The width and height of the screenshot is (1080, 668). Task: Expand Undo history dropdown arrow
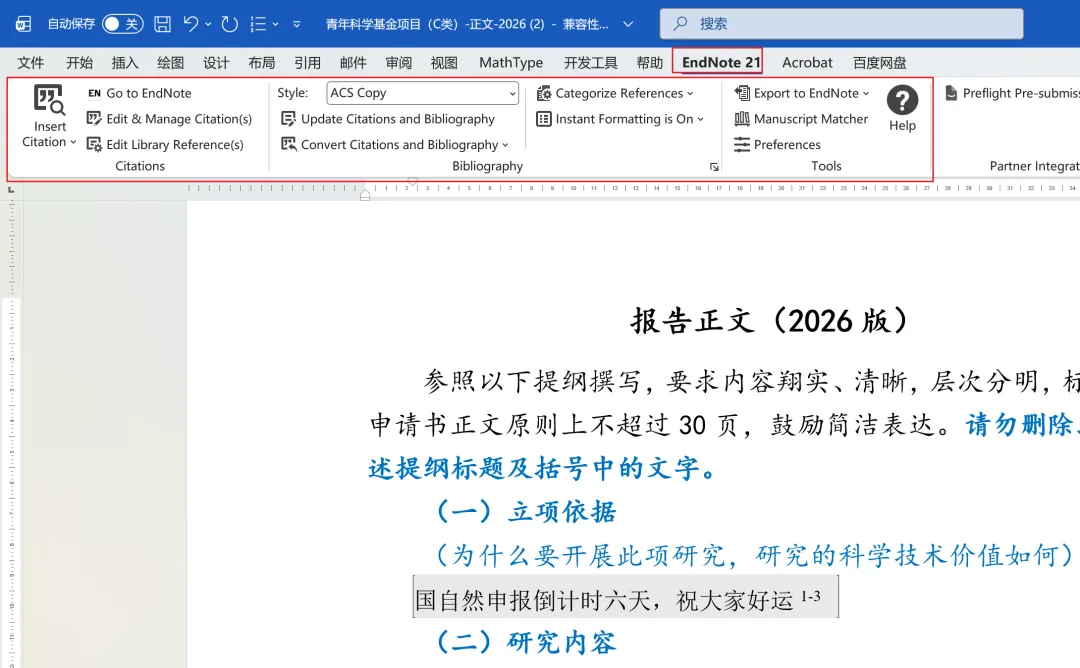click(x=208, y=24)
